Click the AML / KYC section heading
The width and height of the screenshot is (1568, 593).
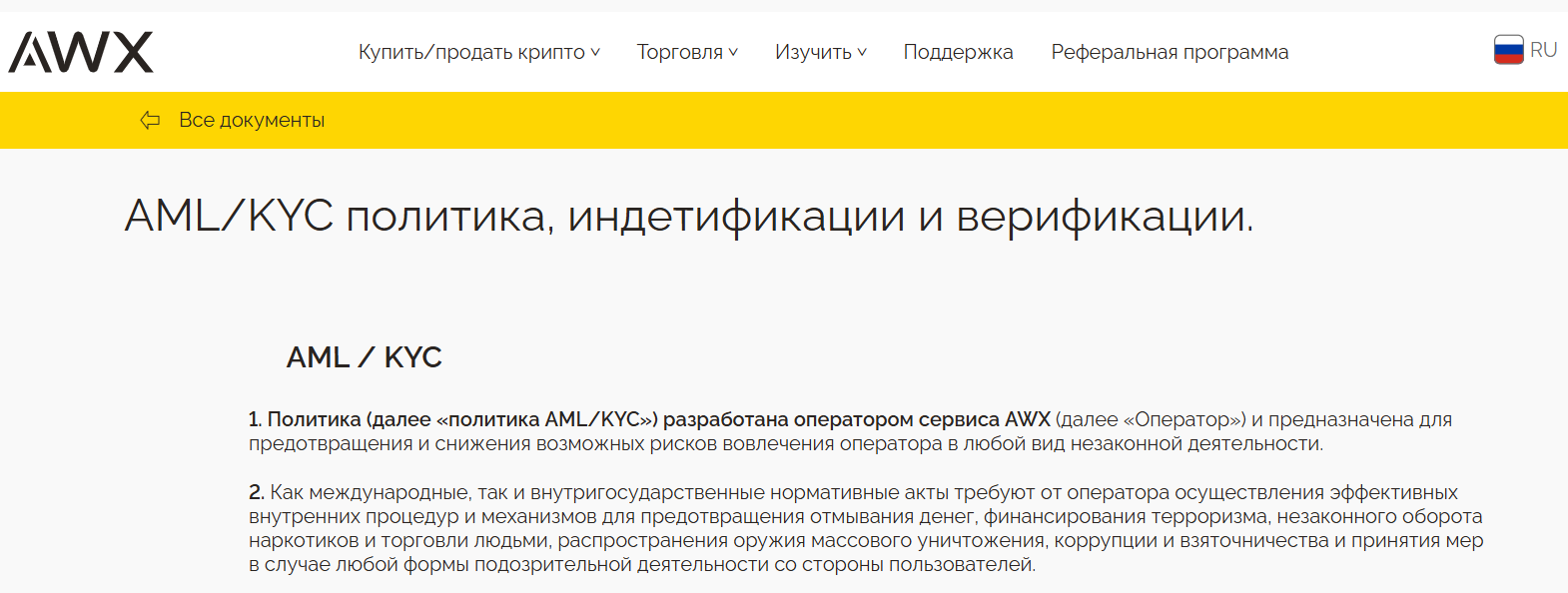(x=364, y=357)
